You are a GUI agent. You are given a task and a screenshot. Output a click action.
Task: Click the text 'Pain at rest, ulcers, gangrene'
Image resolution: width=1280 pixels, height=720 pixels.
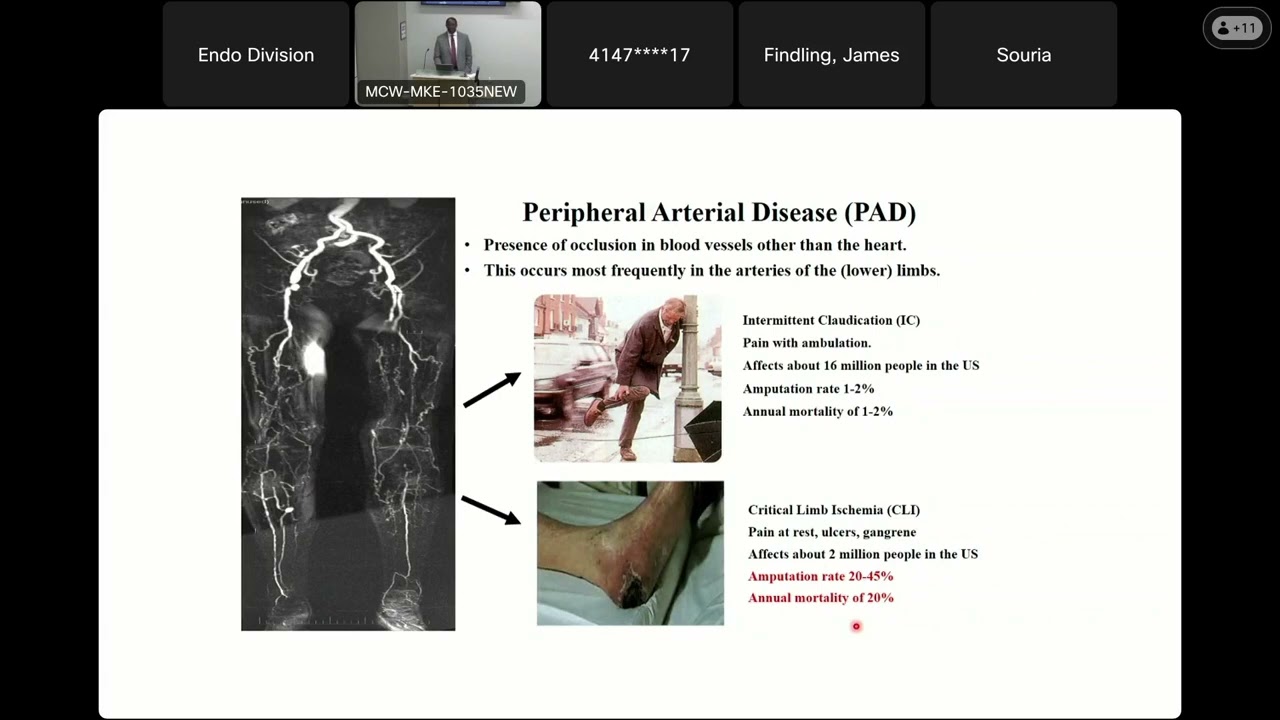832,532
